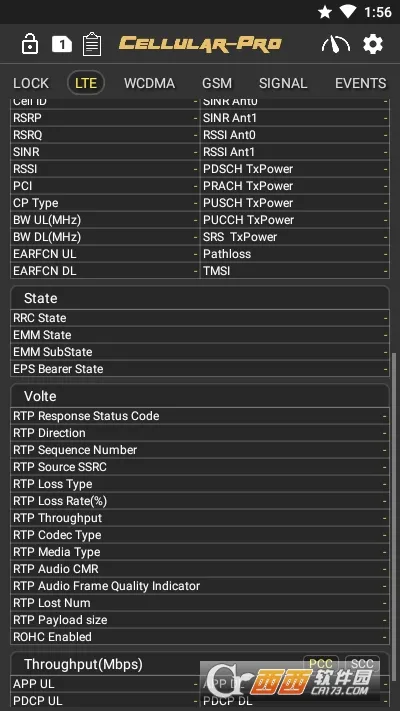Tap the Cellular-Pro logo
This screenshot has width=400, height=711.
[x=200, y=44]
